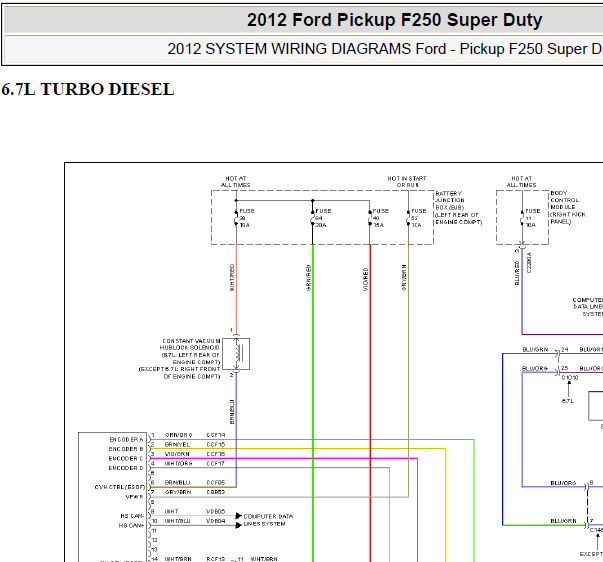Click the arrowhead on the HS CAN+ wire

pyautogui.click(x=239, y=525)
